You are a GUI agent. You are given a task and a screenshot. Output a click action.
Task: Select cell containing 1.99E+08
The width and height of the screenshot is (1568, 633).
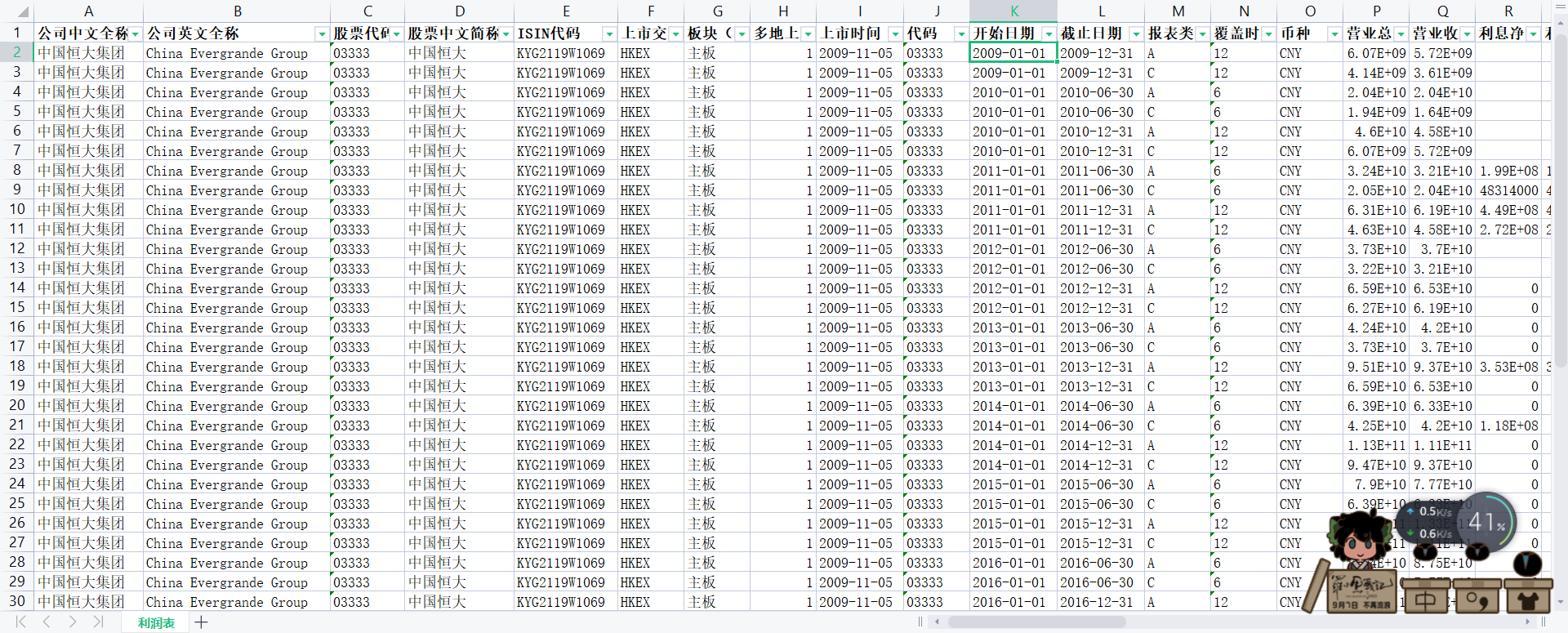1508,171
